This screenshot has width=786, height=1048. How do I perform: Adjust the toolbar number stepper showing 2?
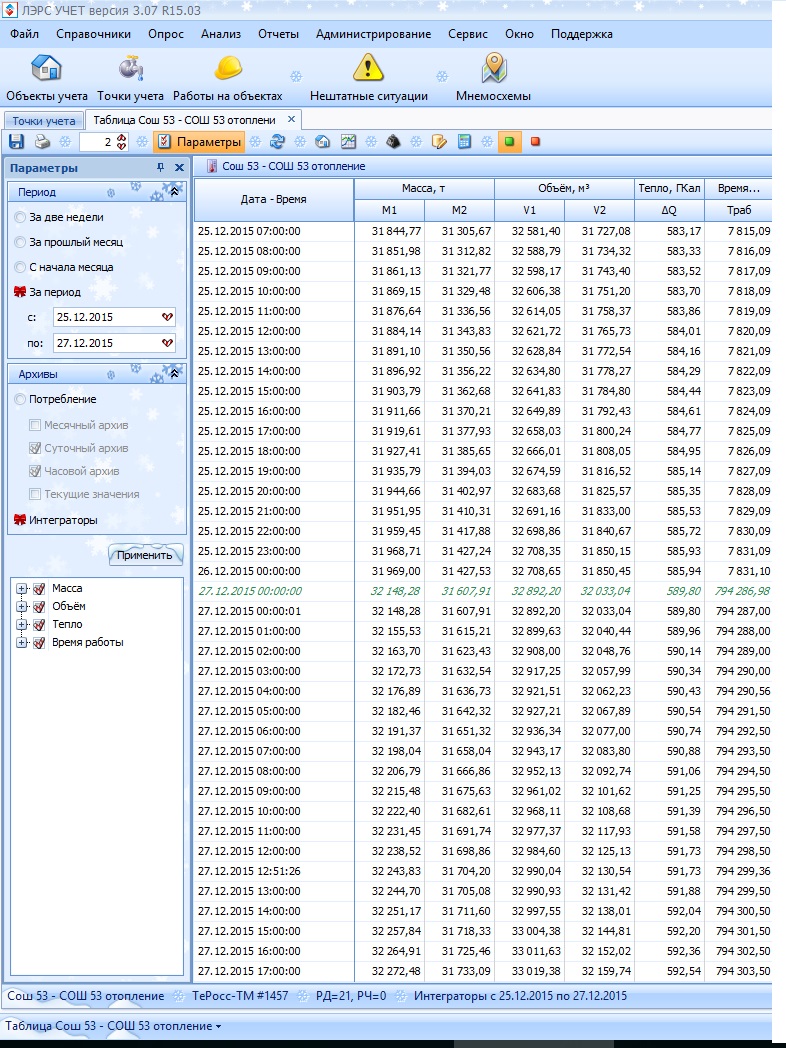coord(122,142)
